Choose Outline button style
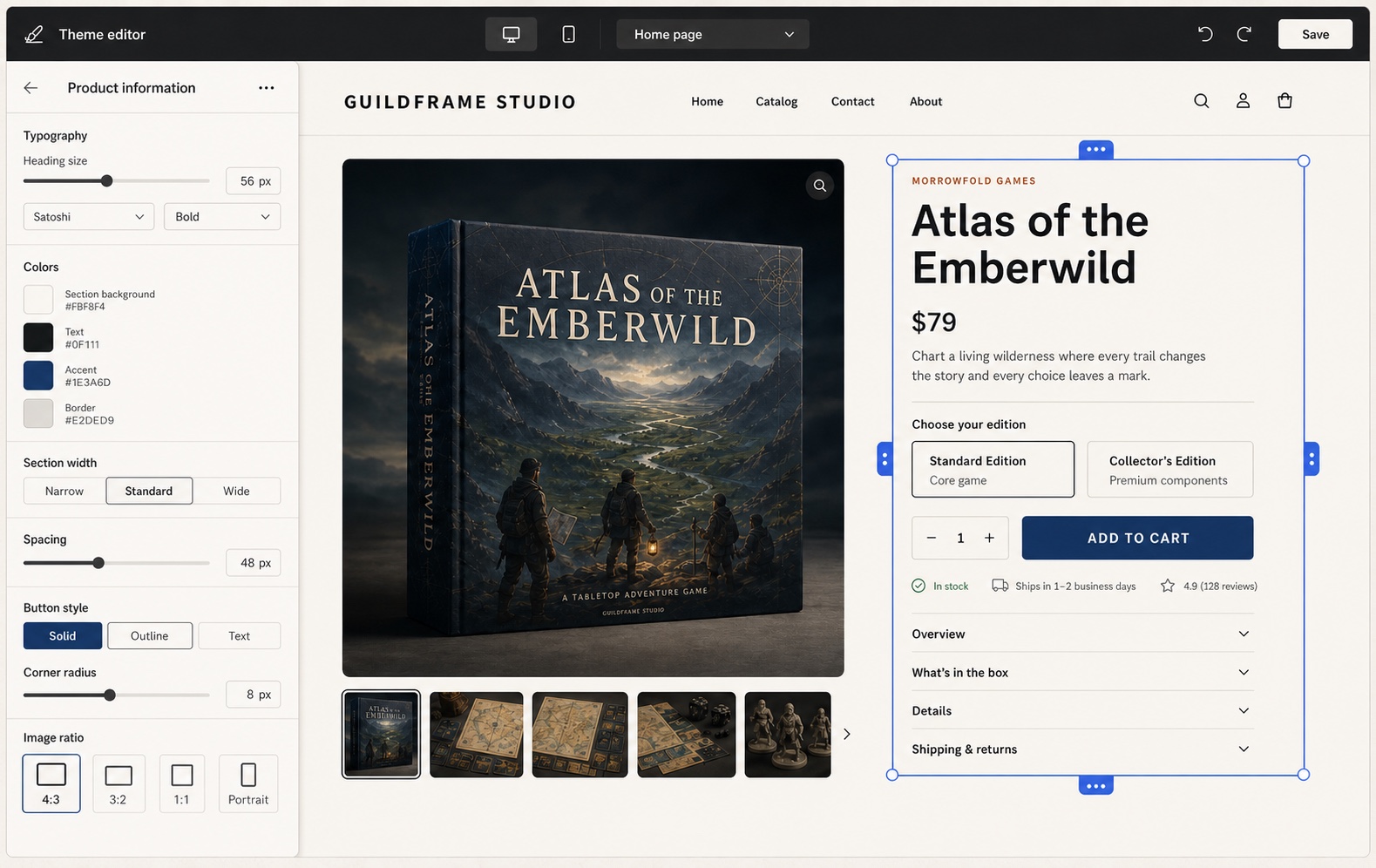1376x868 pixels. pyautogui.click(x=150, y=636)
